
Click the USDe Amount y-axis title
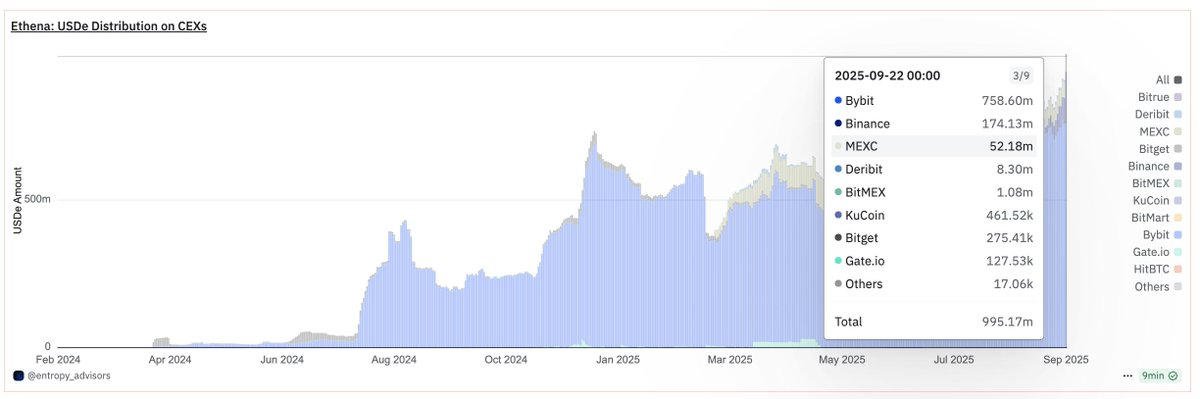pyautogui.click(x=17, y=201)
